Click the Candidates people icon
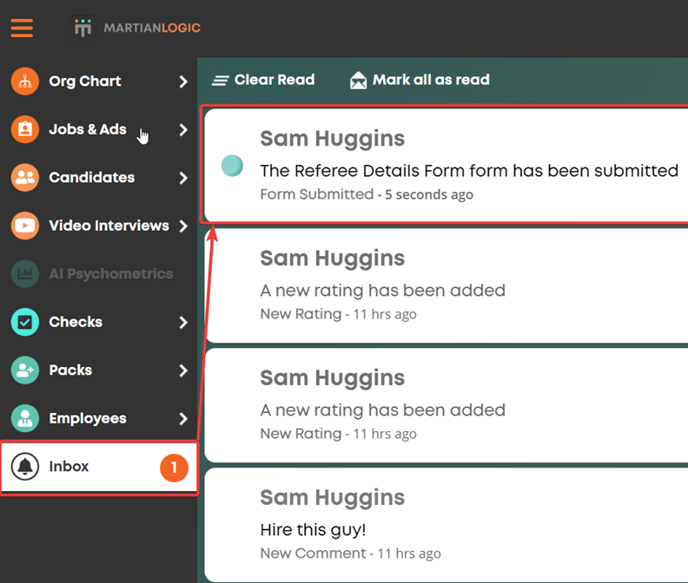The width and height of the screenshot is (688, 583). 25,177
